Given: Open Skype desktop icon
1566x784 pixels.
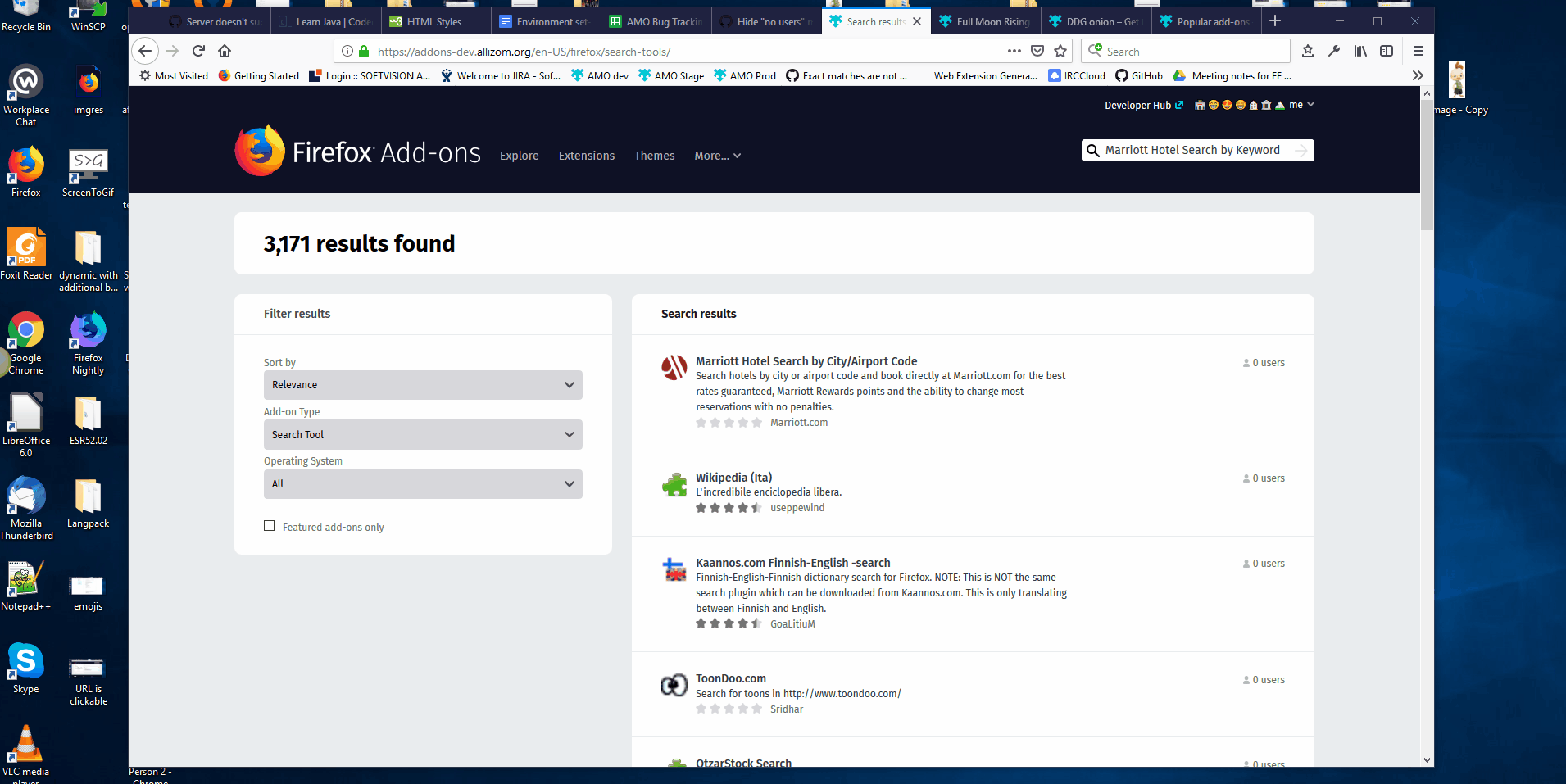Looking at the screenshot, I should tap(25, 668).
